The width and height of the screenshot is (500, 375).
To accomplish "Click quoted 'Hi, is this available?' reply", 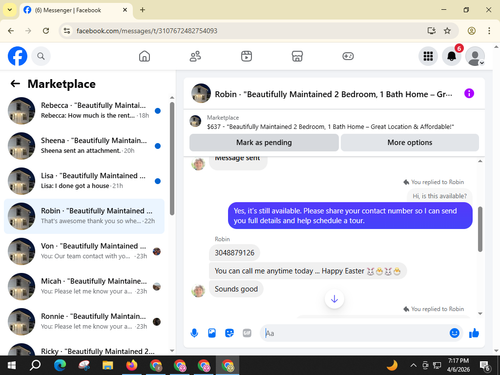I will (439, 196).
